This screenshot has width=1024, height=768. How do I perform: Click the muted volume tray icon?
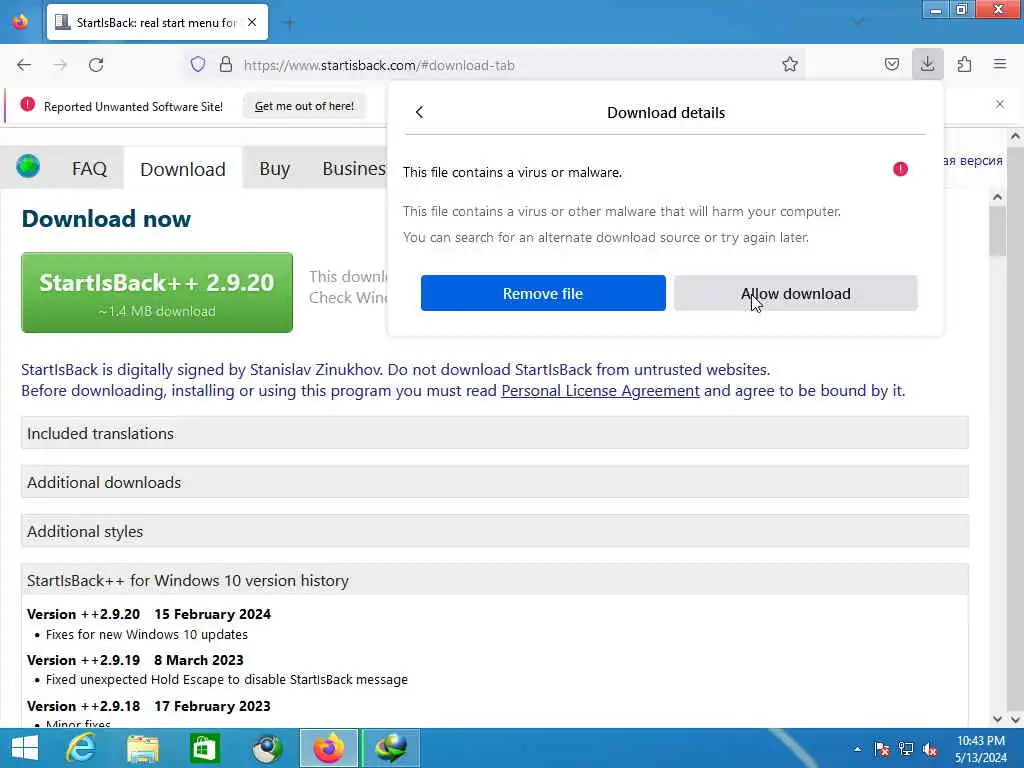click(930, 749)
